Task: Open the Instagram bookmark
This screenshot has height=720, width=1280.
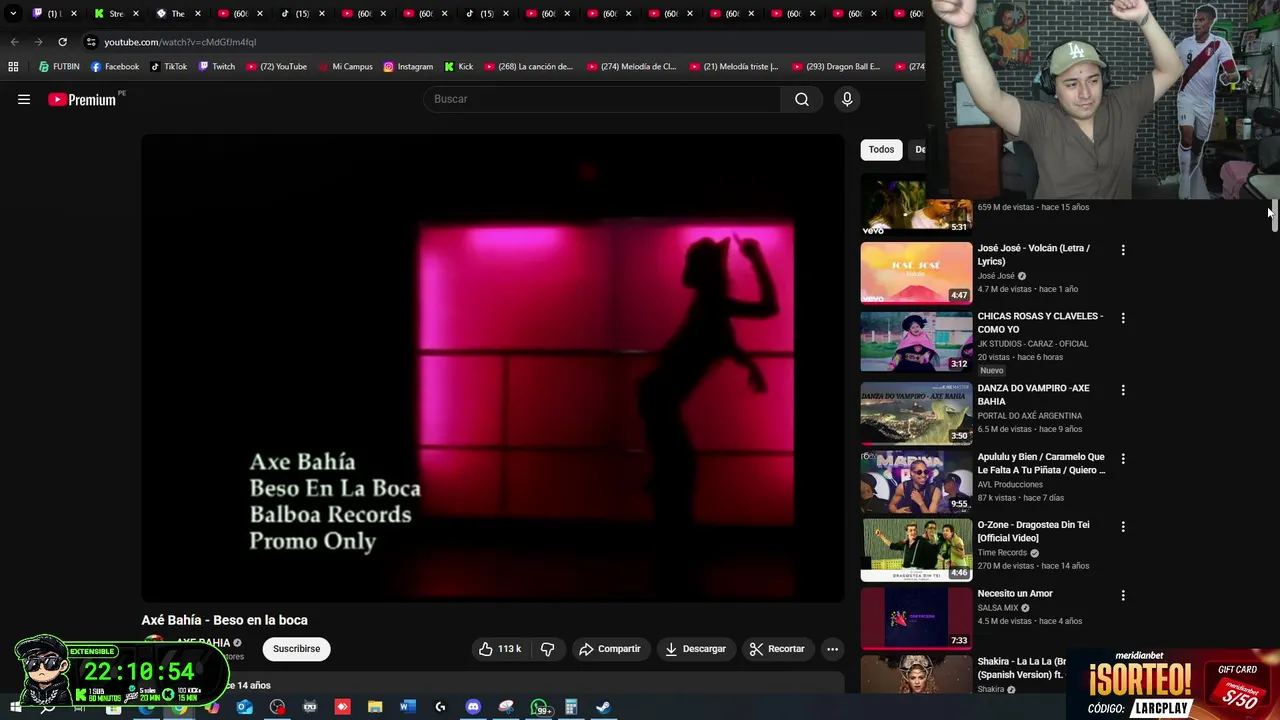Action: [x=408, y=67]
